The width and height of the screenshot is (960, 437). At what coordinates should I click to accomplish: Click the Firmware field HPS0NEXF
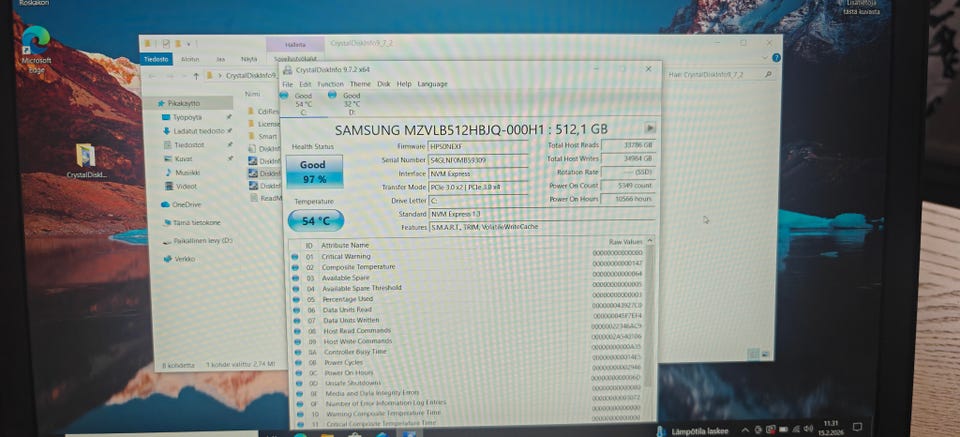[x=478, y=147]
